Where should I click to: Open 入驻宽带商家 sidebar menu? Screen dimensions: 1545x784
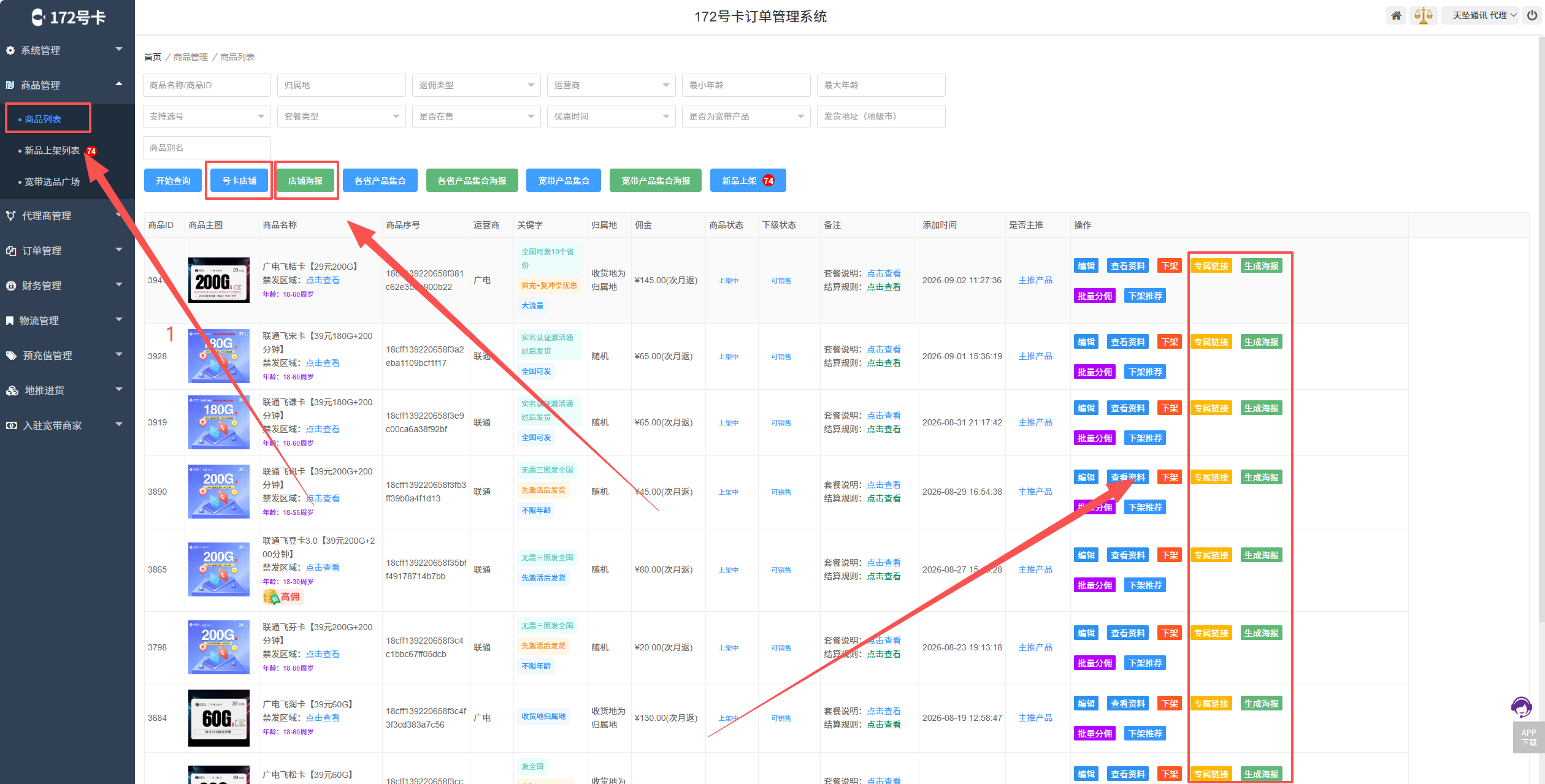[x=67, y=425]
